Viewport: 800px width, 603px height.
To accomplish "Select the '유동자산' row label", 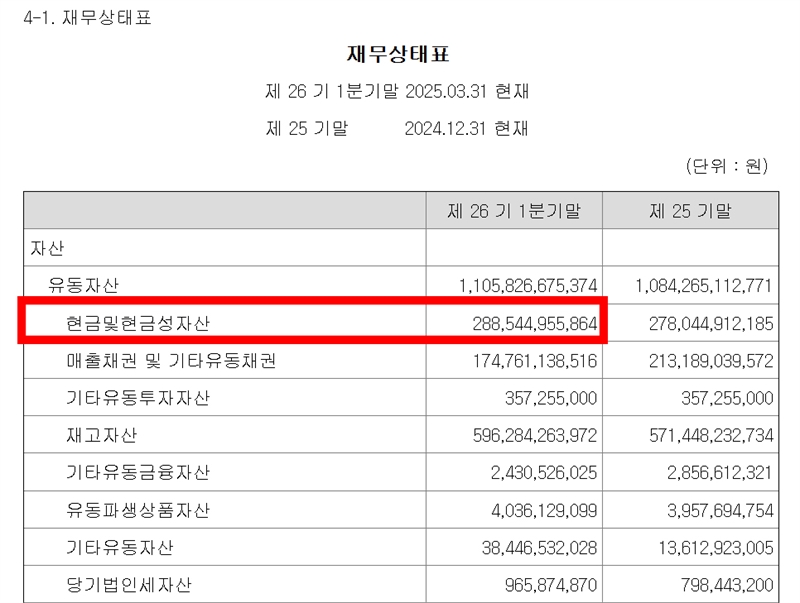I will (83, 285).
